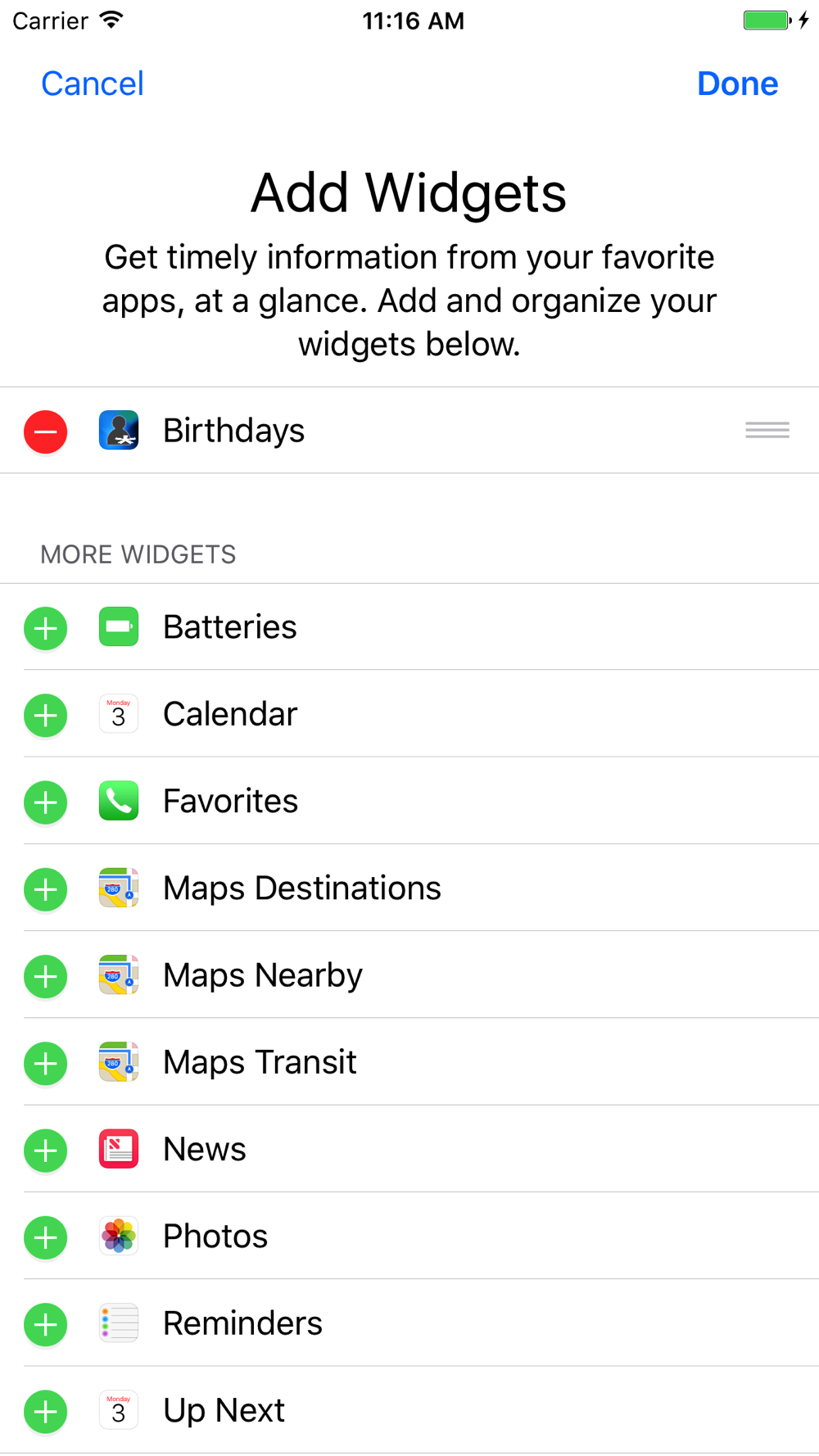The width and height of the screenshot is (819, 1456).
Task: Select the Photos row label
Action: click(215, 1237)
